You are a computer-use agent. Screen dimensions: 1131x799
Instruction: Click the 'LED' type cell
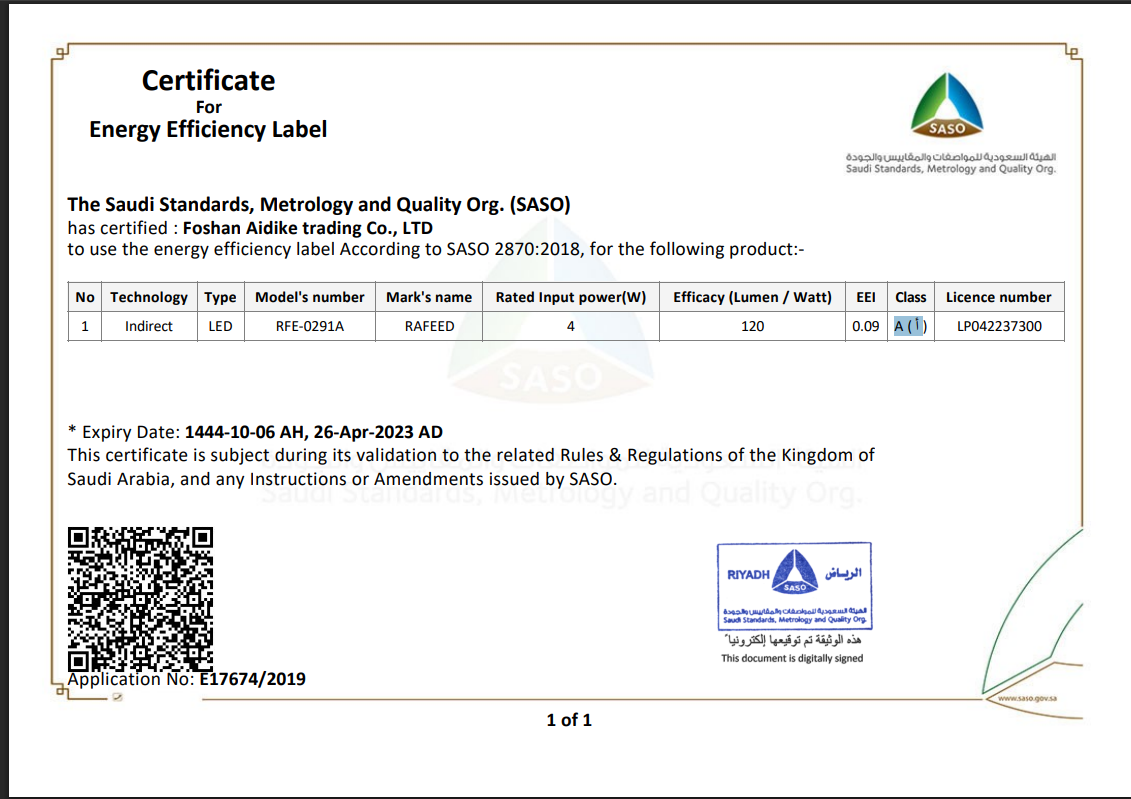click(220, 326)
